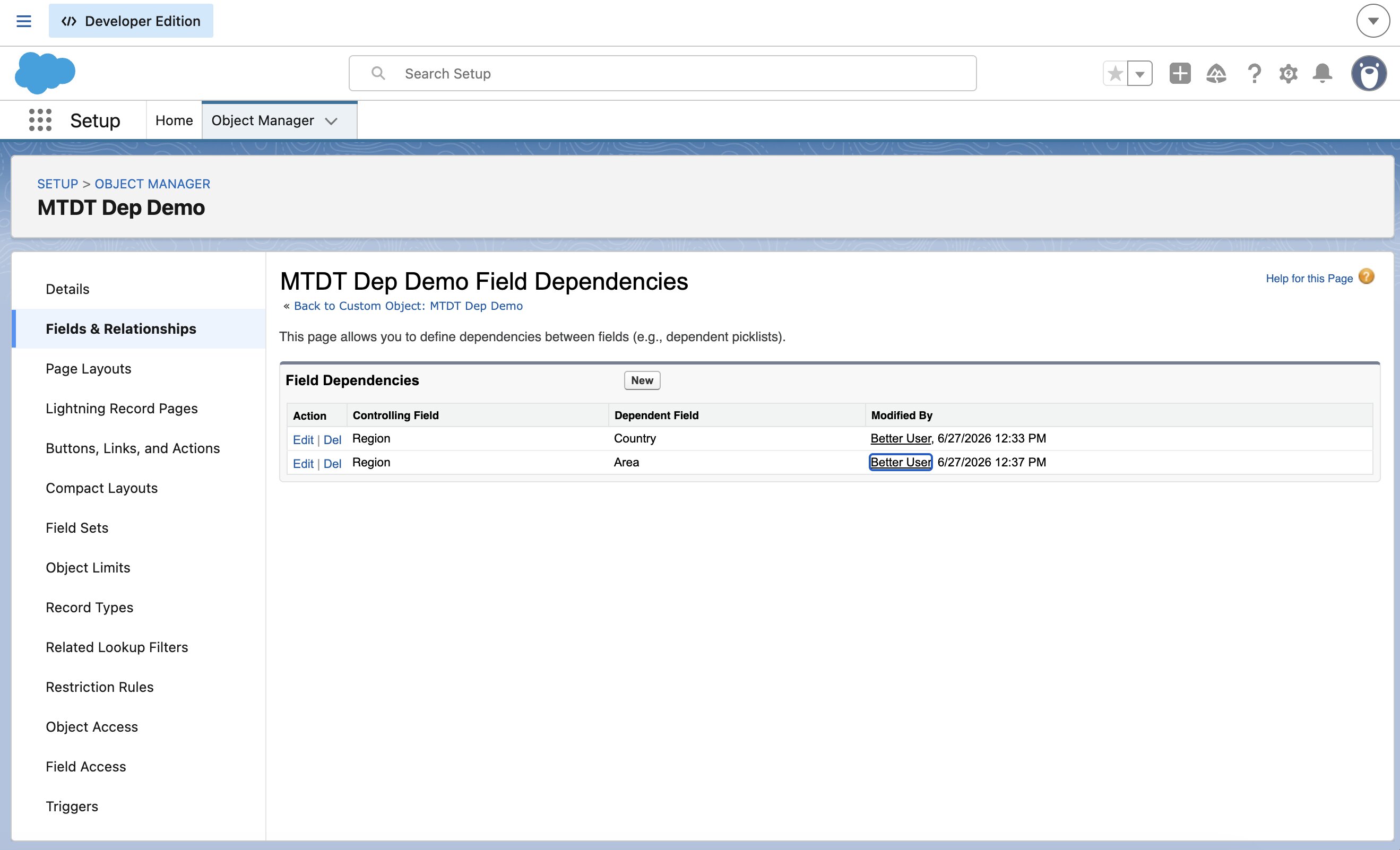Click the Controlling Field column header

click(x=395, y=415)
